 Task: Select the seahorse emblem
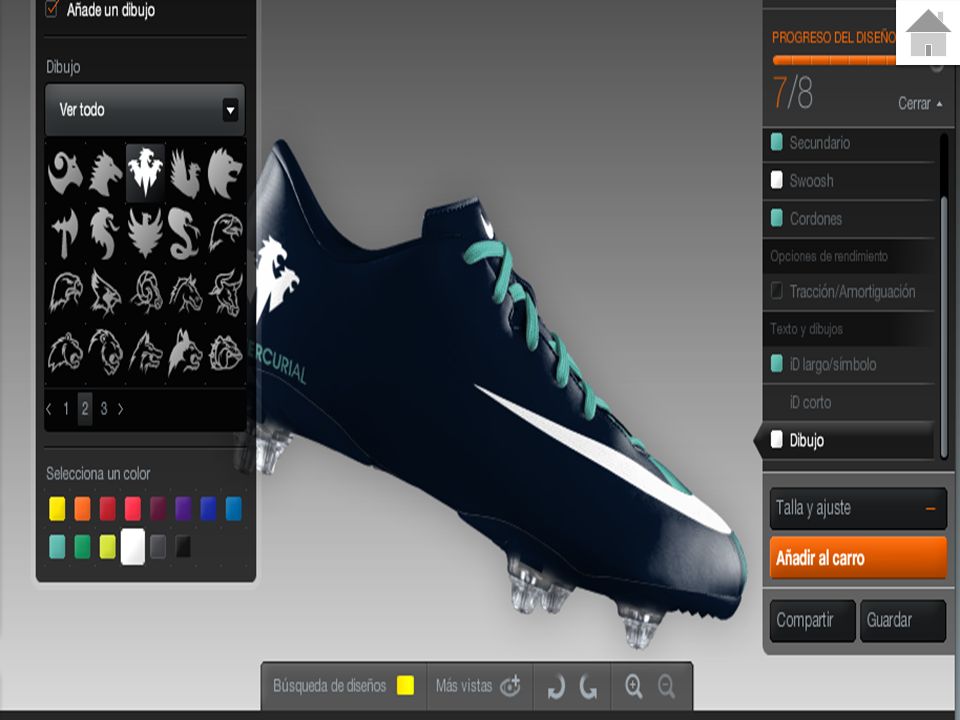click(105, 233)
